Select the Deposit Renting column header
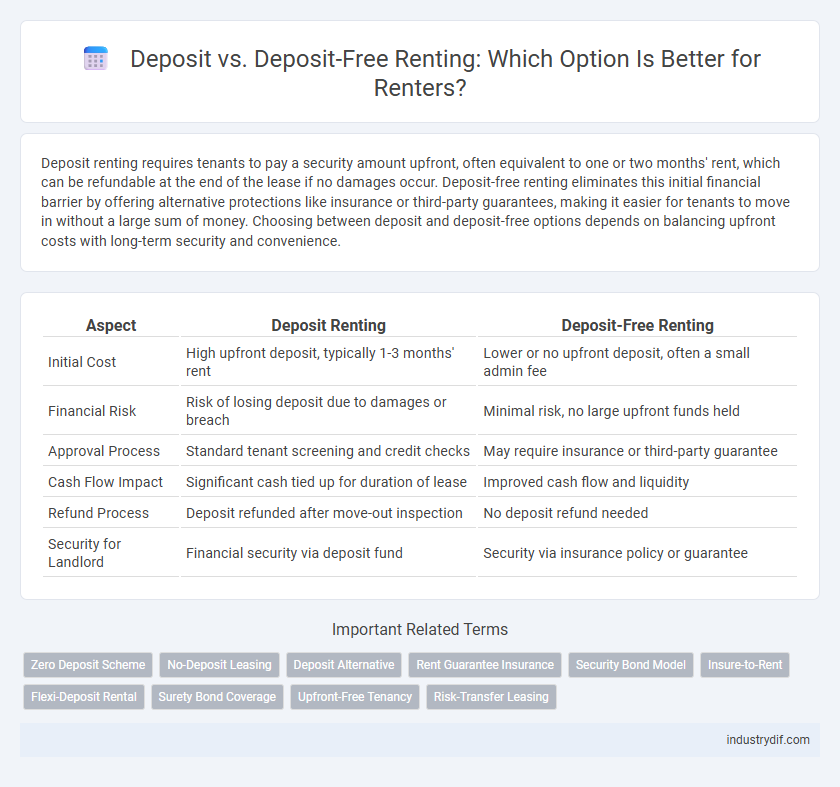Viewport: 840px width, 787px height. [328, 325]
